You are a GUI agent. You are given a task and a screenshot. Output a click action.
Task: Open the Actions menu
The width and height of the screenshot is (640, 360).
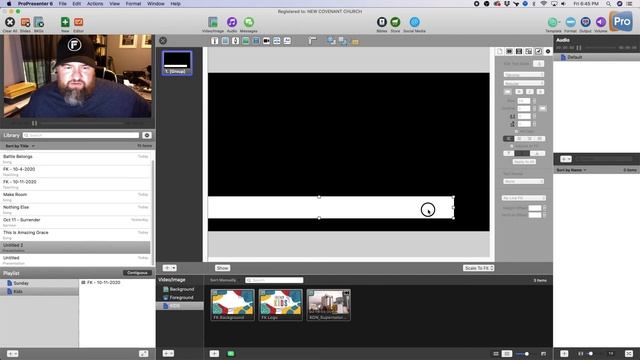click(x=95, y=4)
